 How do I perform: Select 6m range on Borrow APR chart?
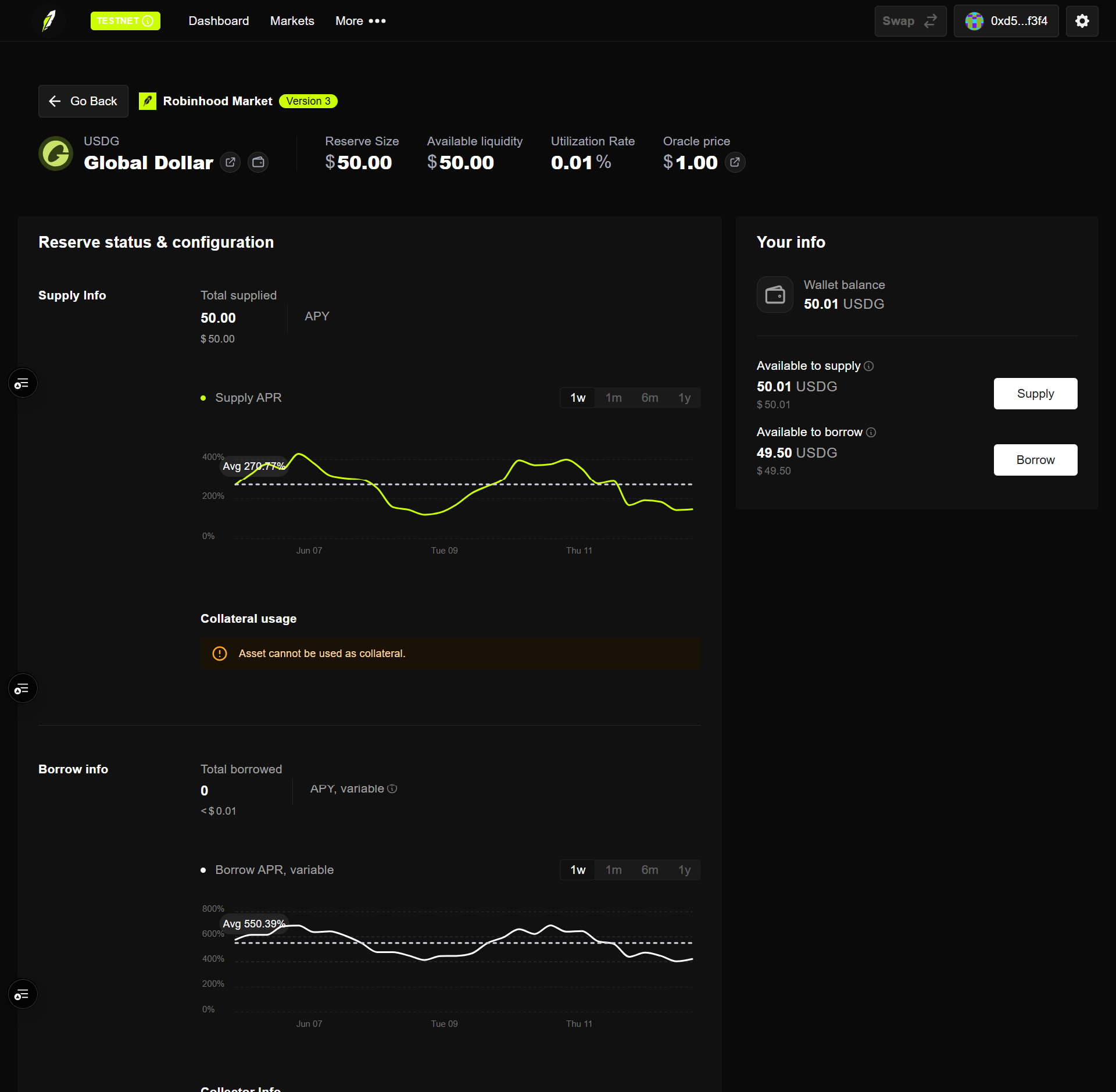(650, 870)
